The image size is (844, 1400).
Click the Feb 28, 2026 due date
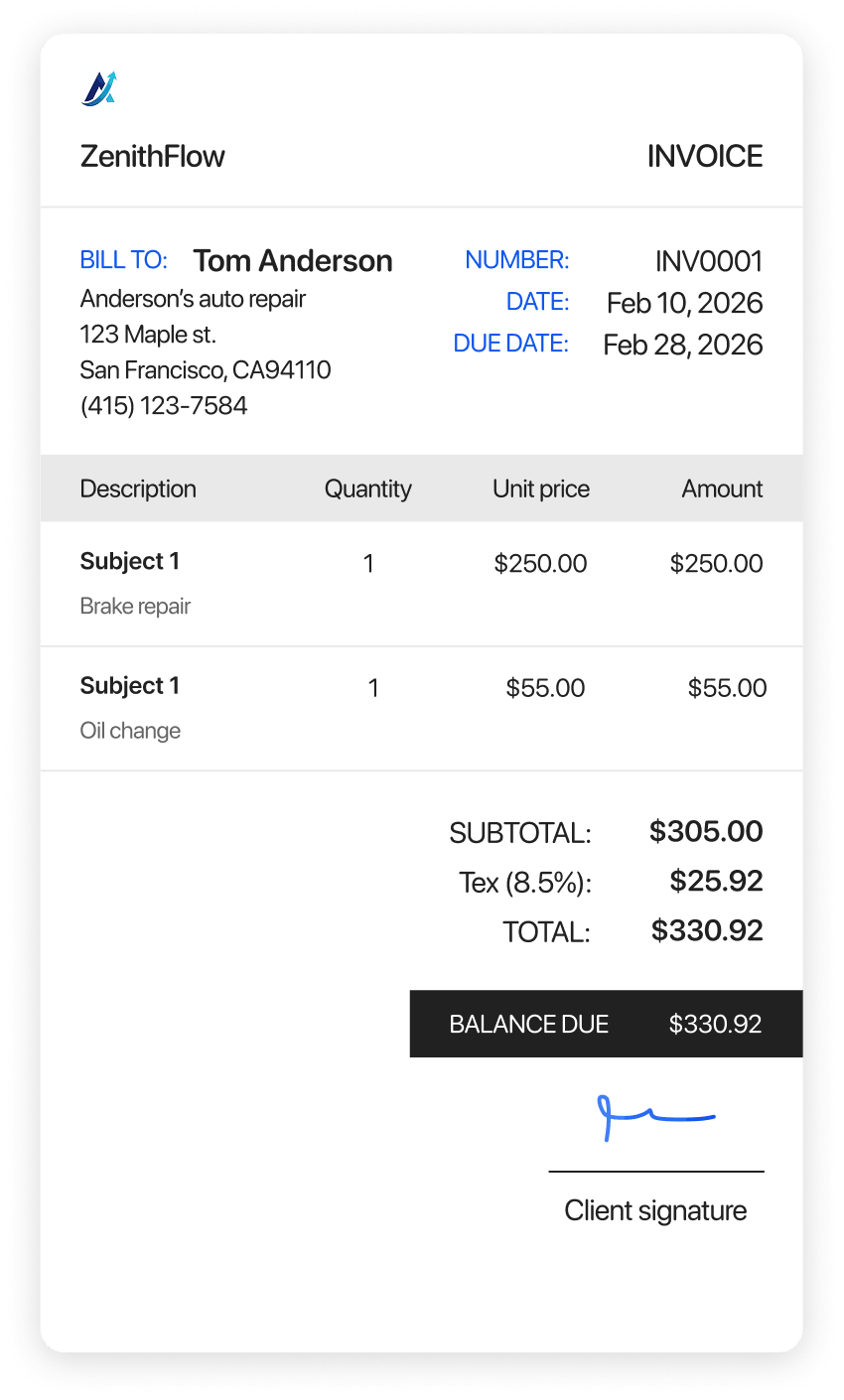click(x=682, y=345)
